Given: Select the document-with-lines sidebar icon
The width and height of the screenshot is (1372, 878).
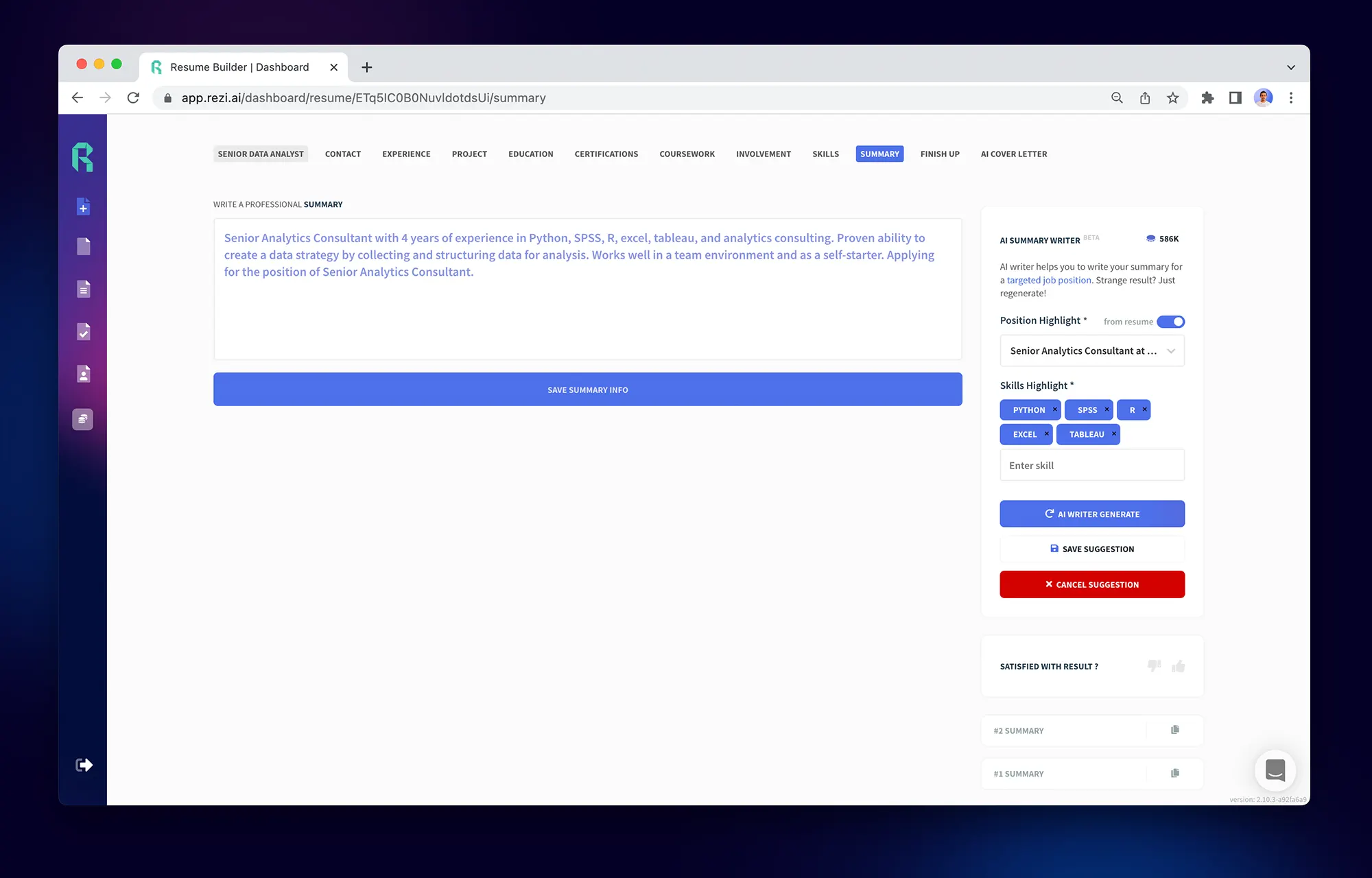Looking at the screenshot, I should coord(82,289).
